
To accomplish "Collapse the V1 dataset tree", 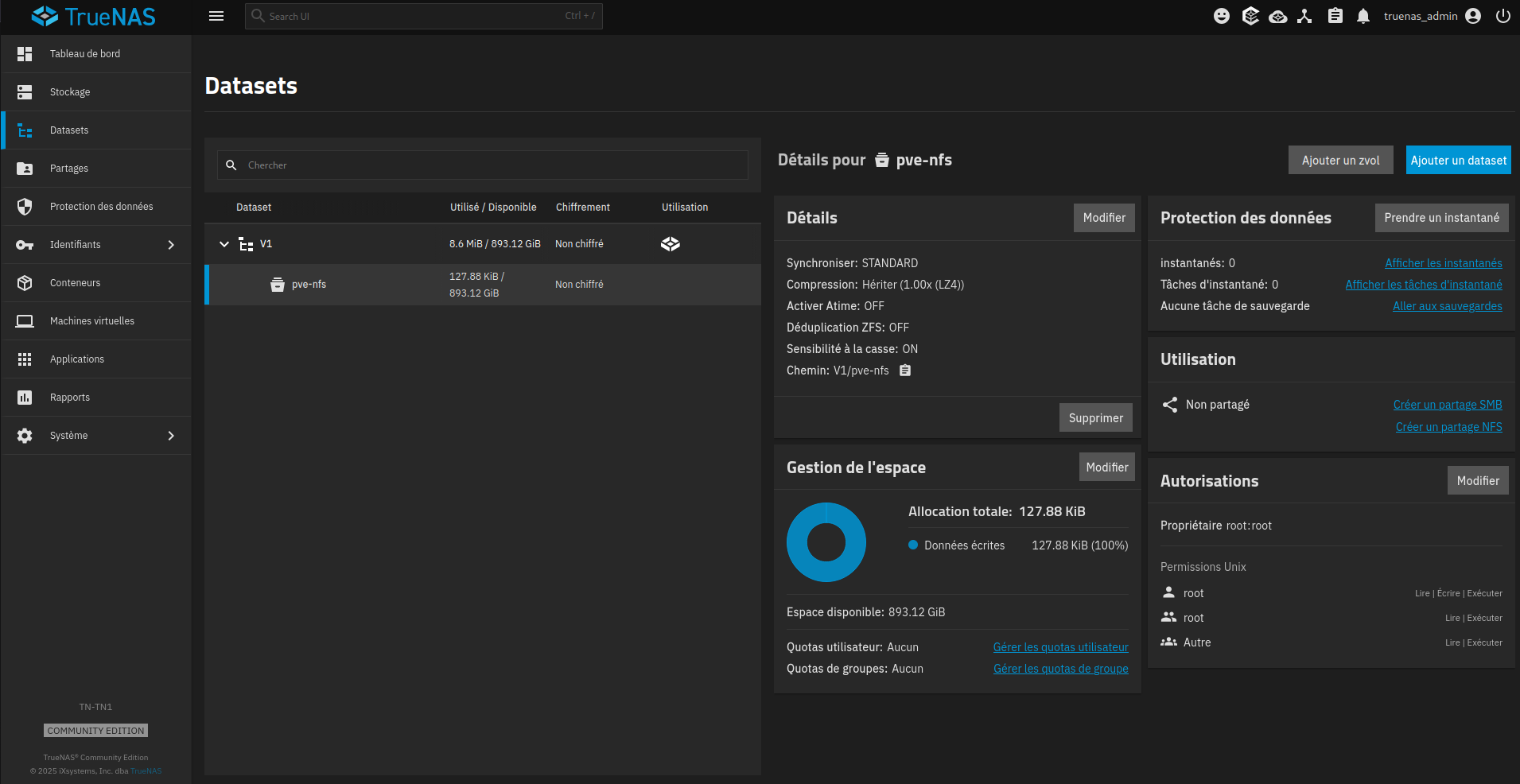I will click(x=224, y=244).
